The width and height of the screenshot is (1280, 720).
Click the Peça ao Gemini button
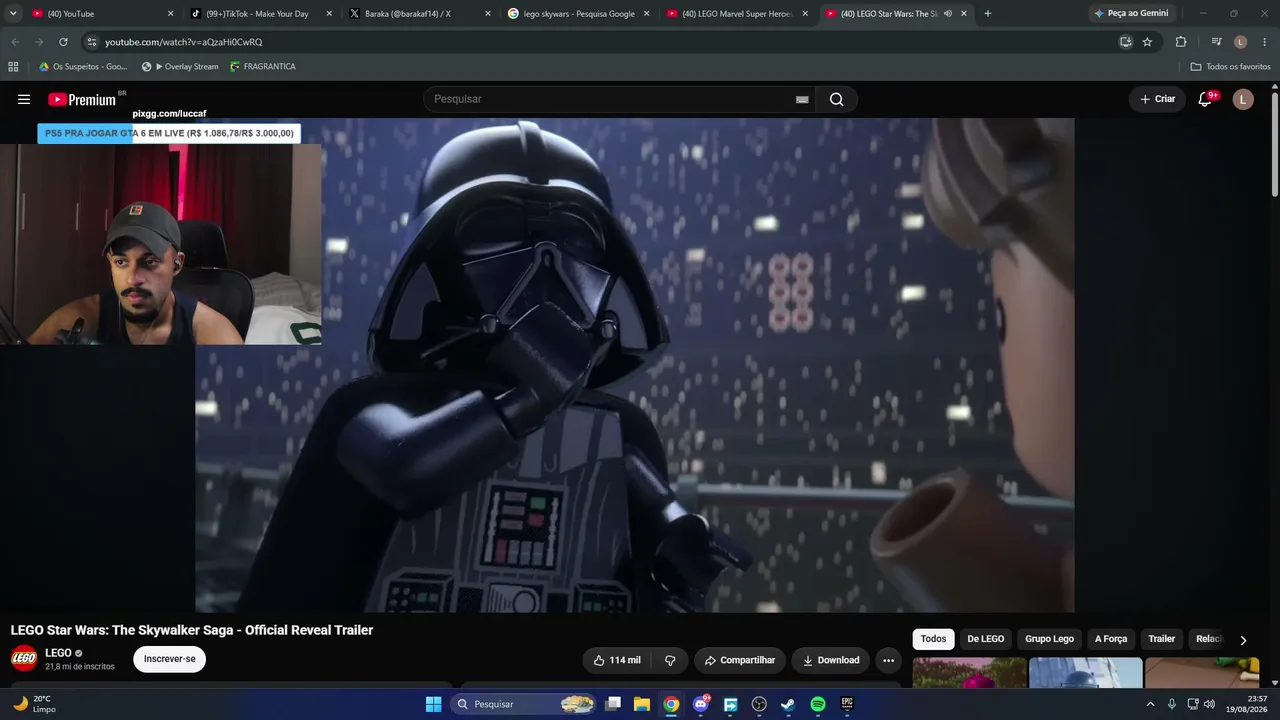point(1131,14)
